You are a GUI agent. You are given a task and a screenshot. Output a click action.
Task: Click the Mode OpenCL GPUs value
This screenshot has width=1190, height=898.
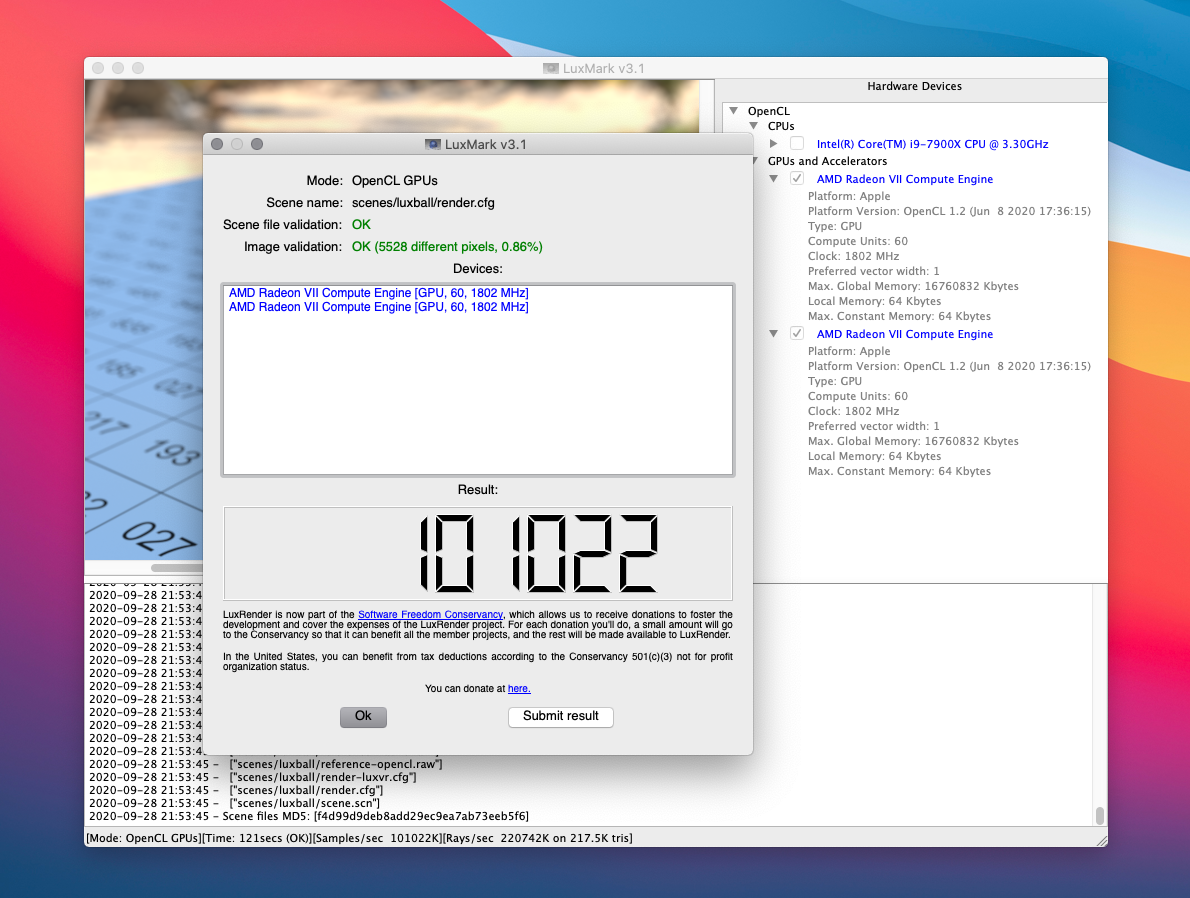(395, 181)
